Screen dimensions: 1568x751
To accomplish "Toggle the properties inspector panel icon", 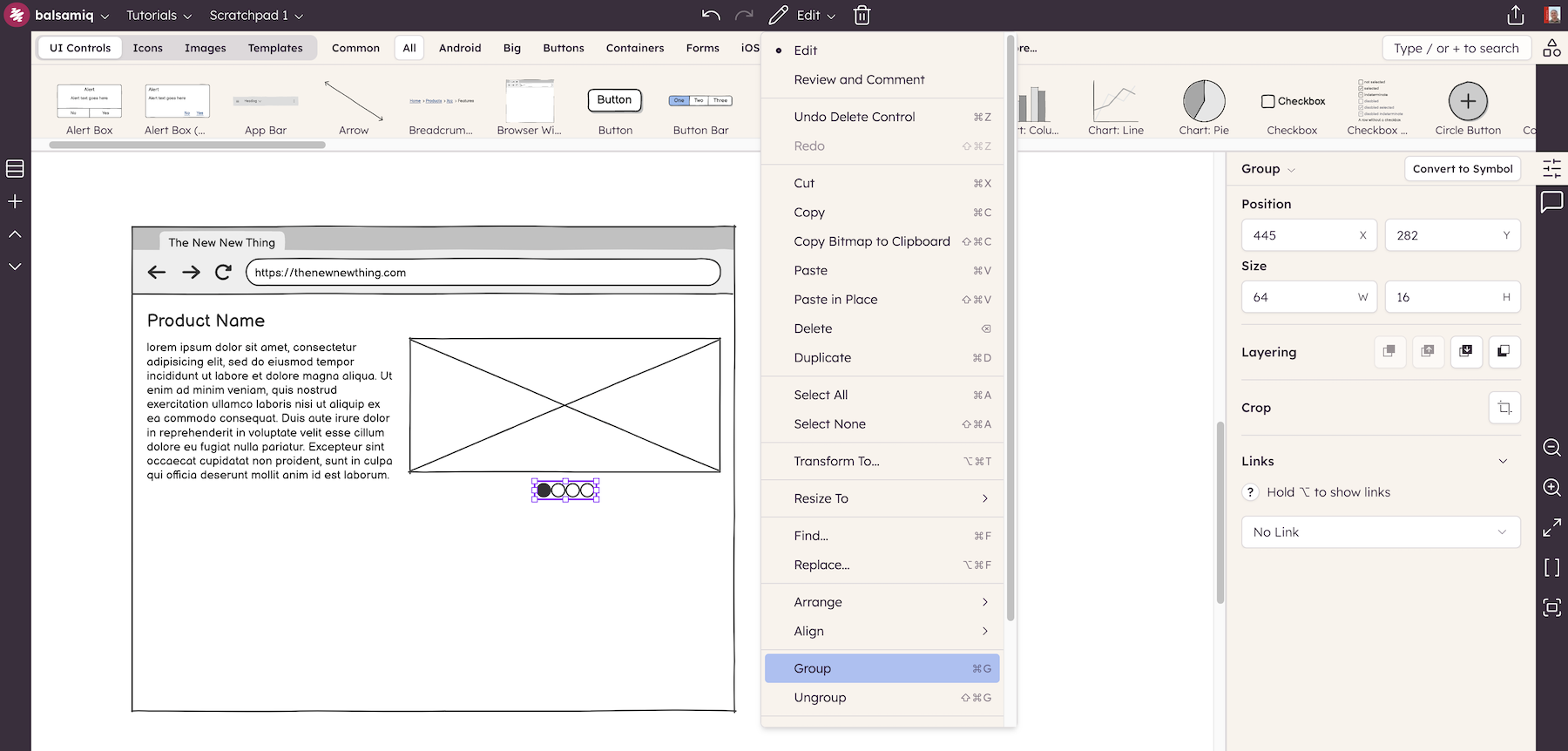I will point(1551,168).
